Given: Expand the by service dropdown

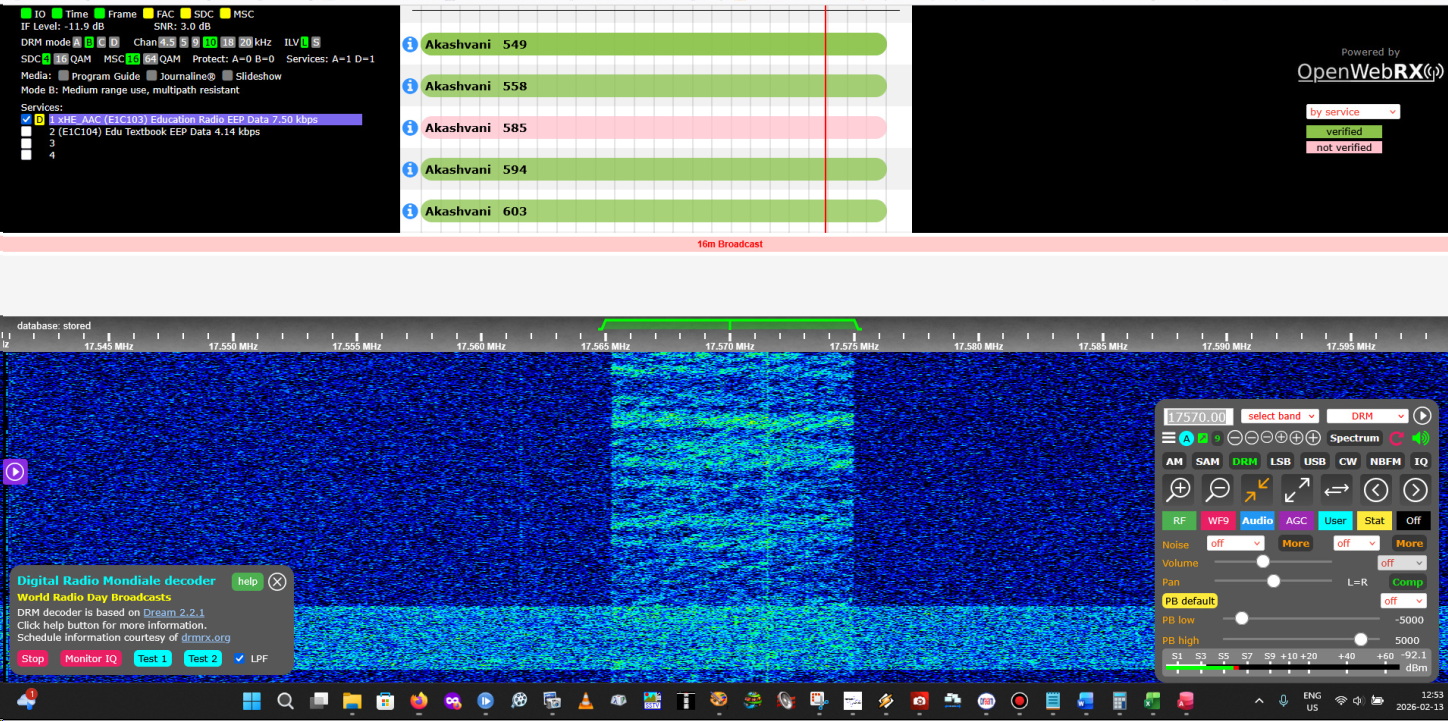Looking at the screenshot, I should (1352, 112).
